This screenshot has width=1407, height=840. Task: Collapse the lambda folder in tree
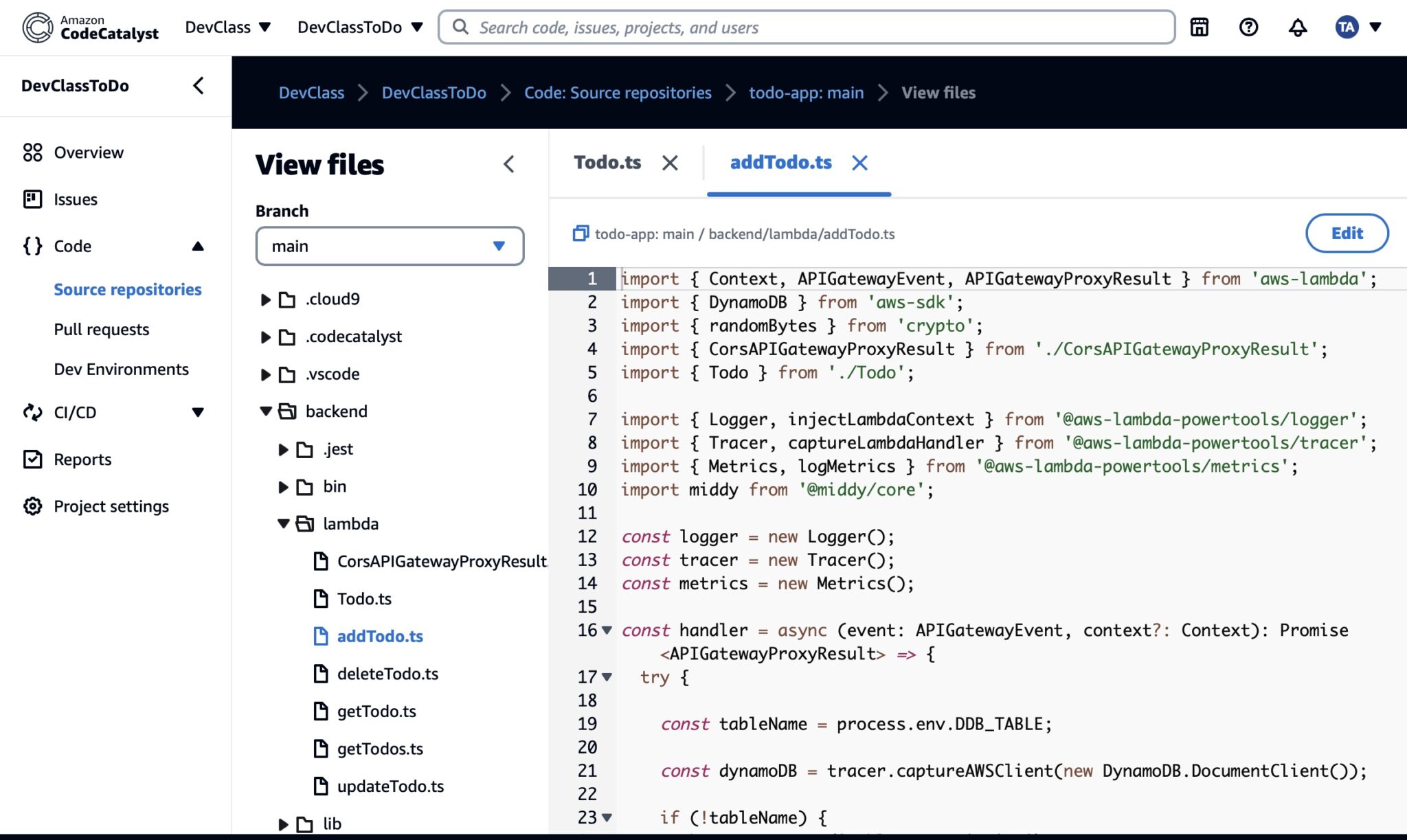284,523
